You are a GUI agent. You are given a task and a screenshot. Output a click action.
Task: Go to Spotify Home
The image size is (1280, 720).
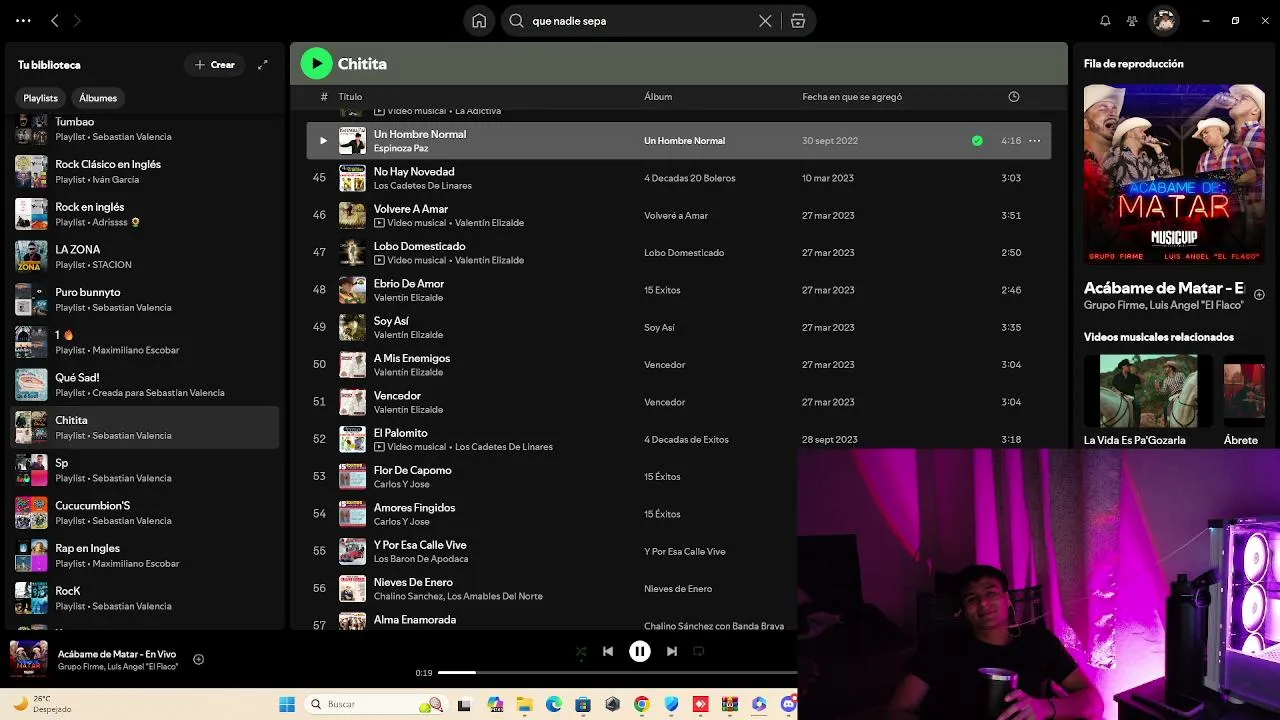pos(479,20)
